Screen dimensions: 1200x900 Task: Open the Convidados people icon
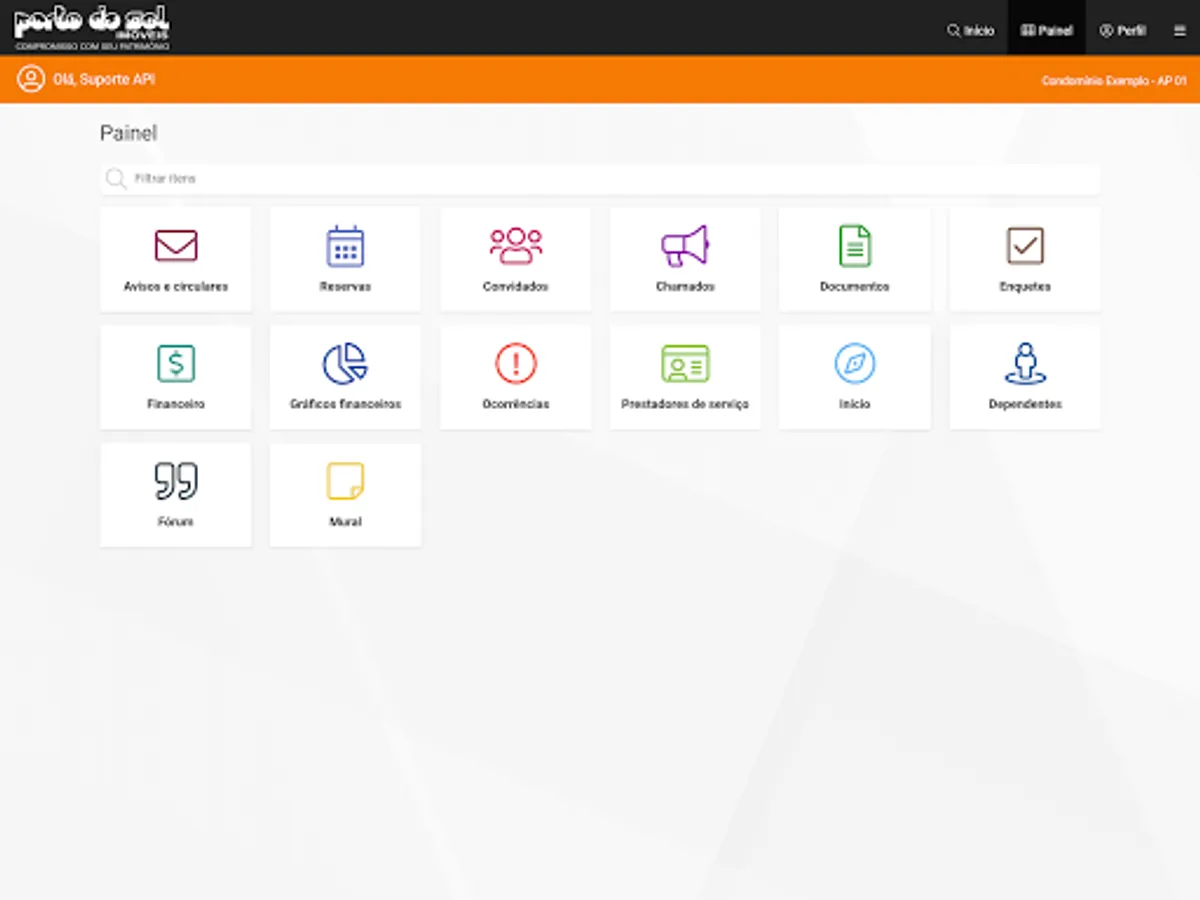pos(515,245)
